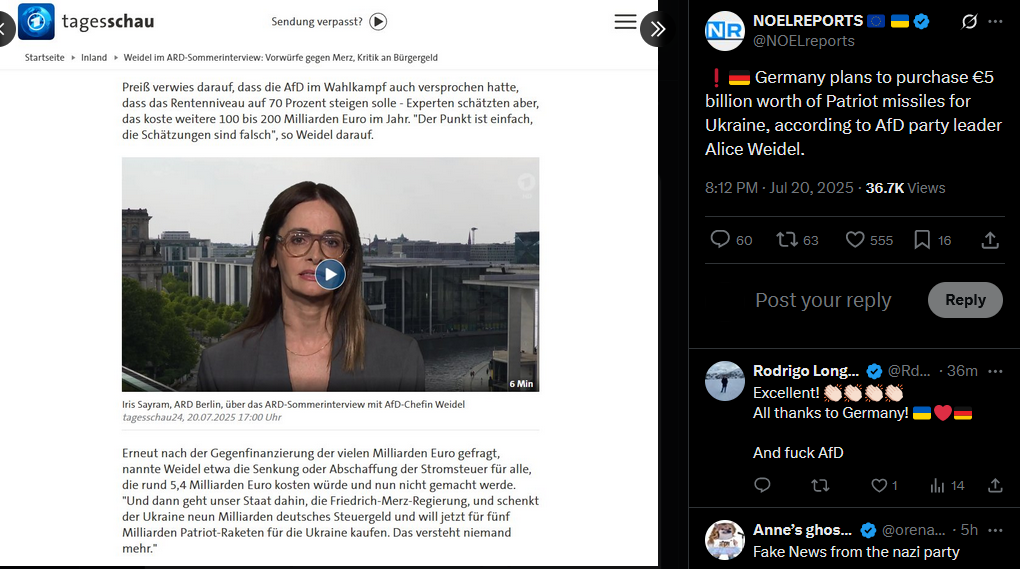Open more options on Anne's reply
The height and width of the screenshot is (569, 1020).
[995, 531]
